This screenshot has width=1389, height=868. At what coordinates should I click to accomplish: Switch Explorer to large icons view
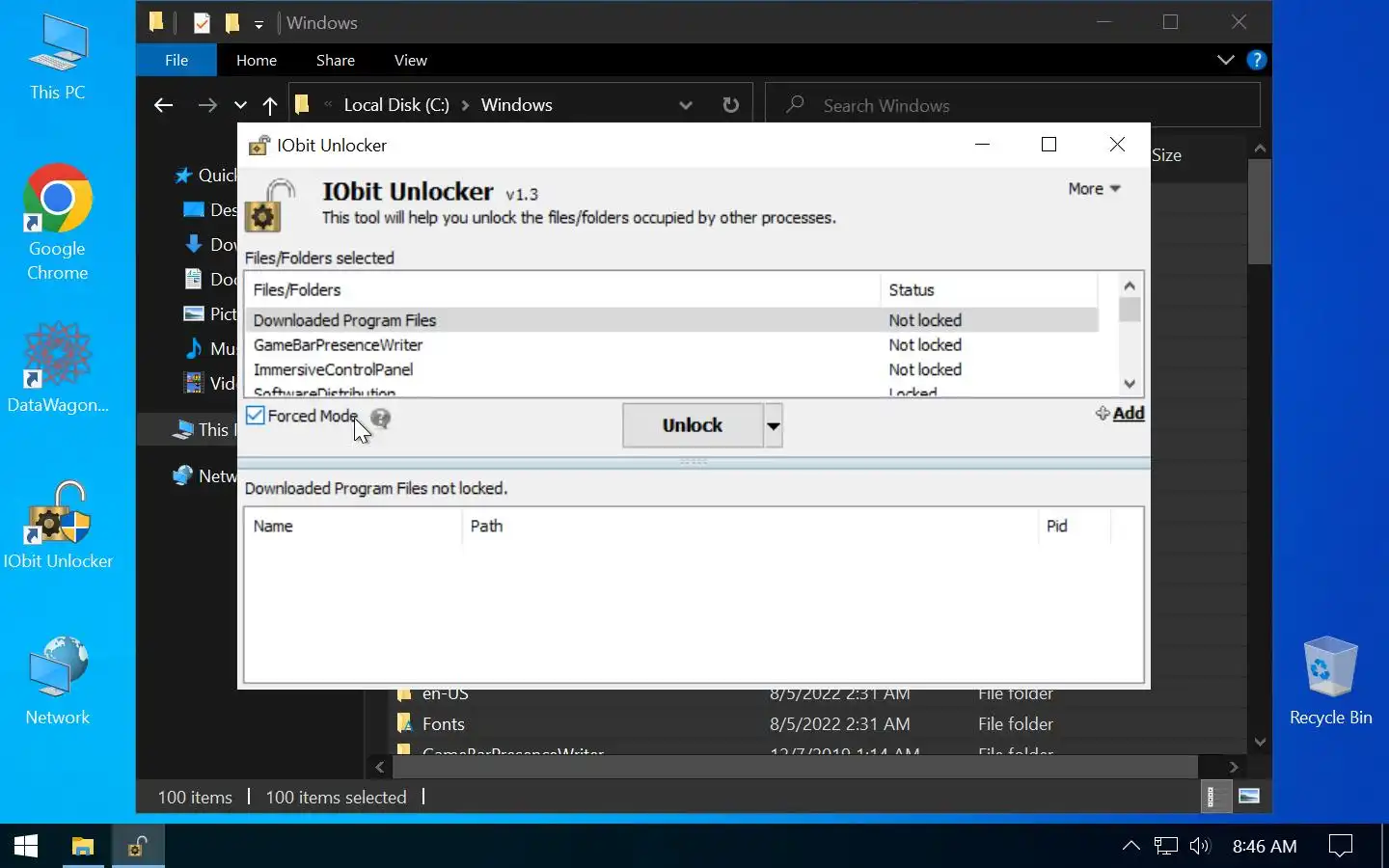point(1249,797)
